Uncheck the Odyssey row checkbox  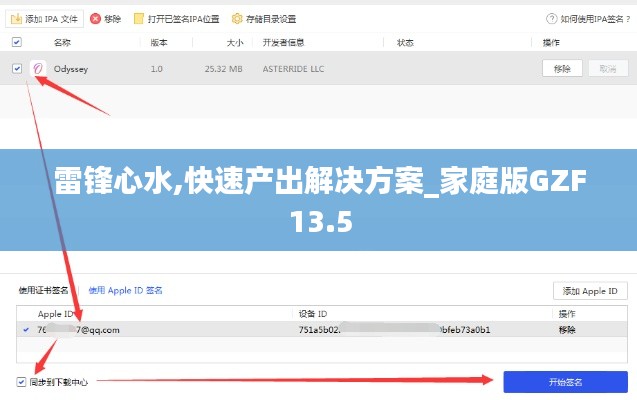pos(17,68)
